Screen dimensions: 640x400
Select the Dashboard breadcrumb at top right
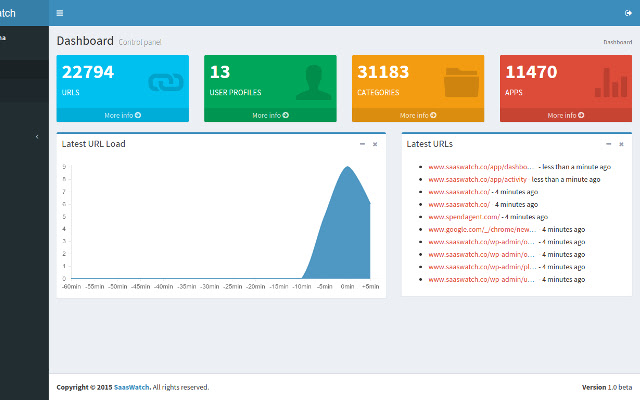pyautogui.click(x=617, y=42)
